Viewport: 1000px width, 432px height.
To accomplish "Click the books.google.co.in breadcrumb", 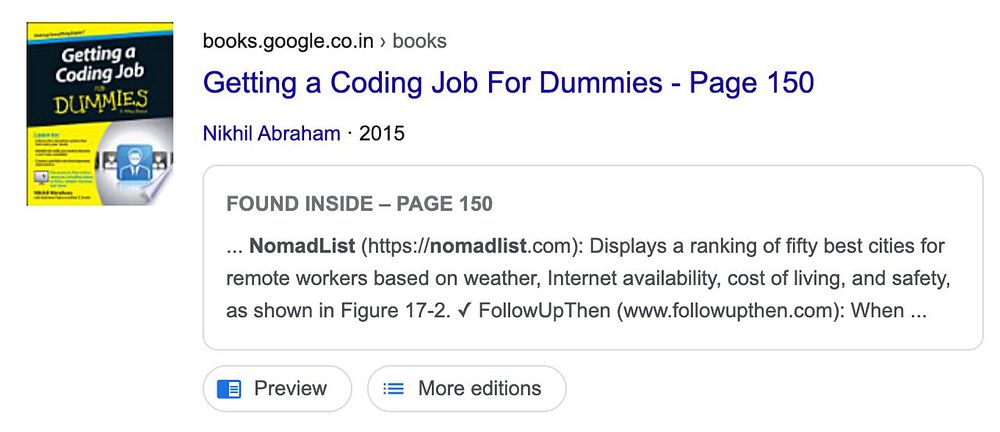I will point(288,41).
